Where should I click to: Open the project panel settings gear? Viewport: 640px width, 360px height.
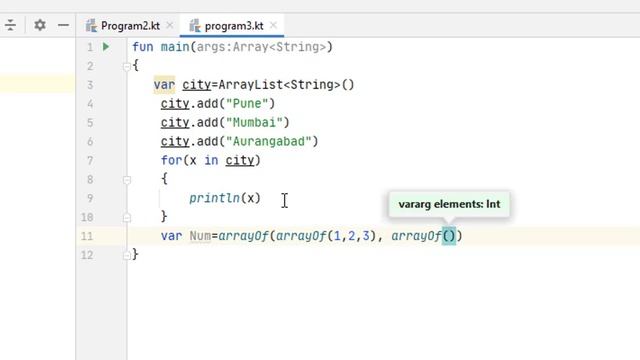click(40, 25)
